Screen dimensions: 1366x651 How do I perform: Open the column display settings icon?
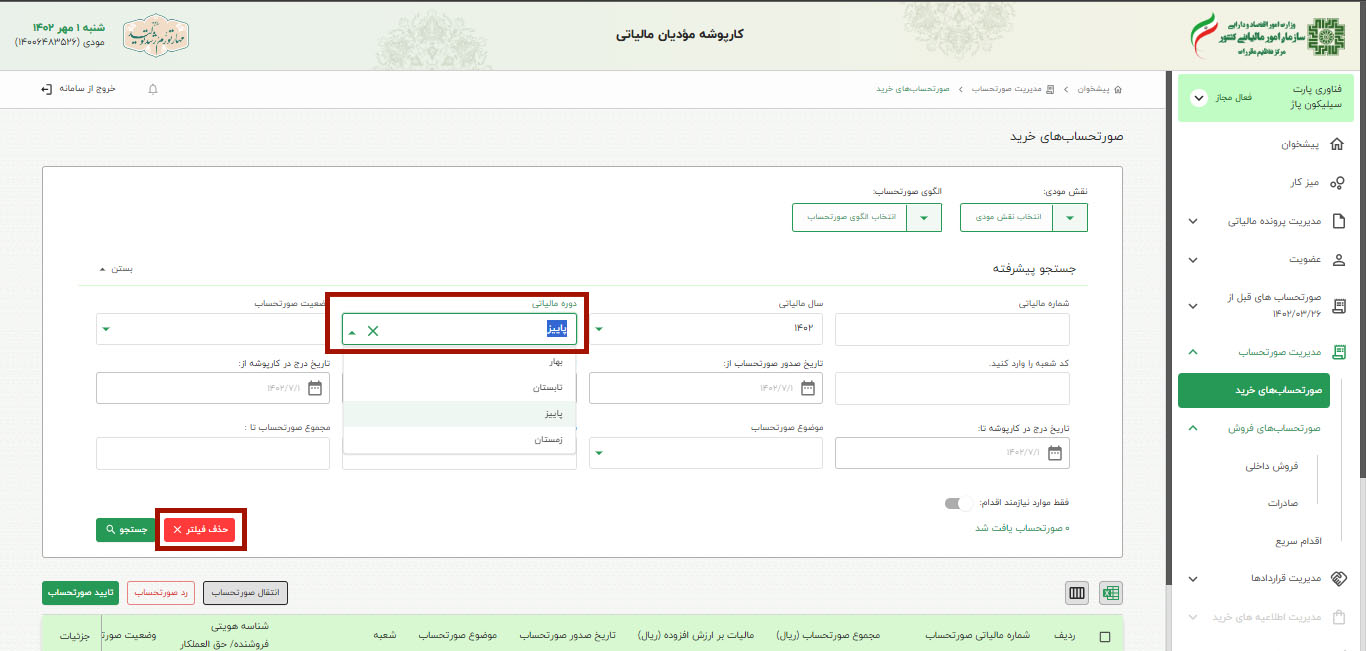pyautogui.click(x=1076, y=592)
